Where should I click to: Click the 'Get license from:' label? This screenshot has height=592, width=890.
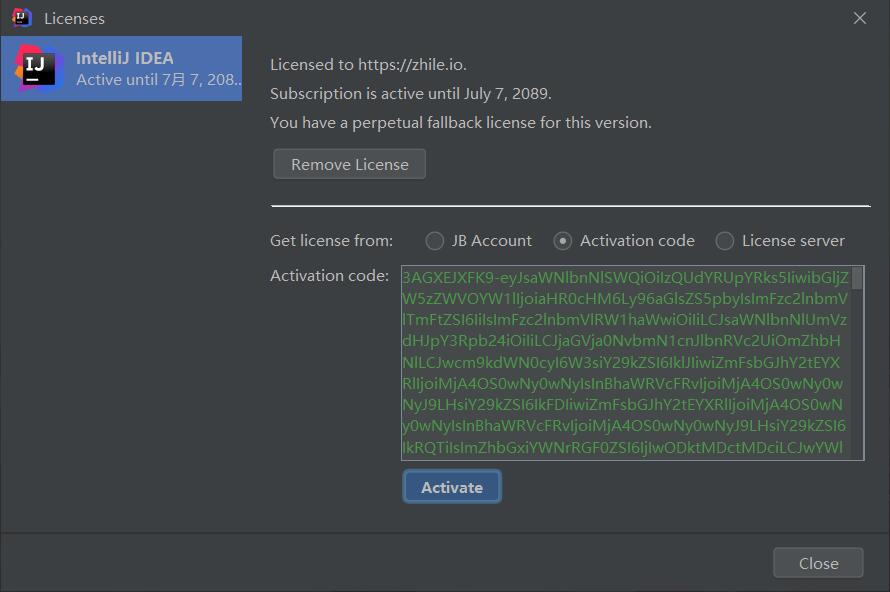331,241
